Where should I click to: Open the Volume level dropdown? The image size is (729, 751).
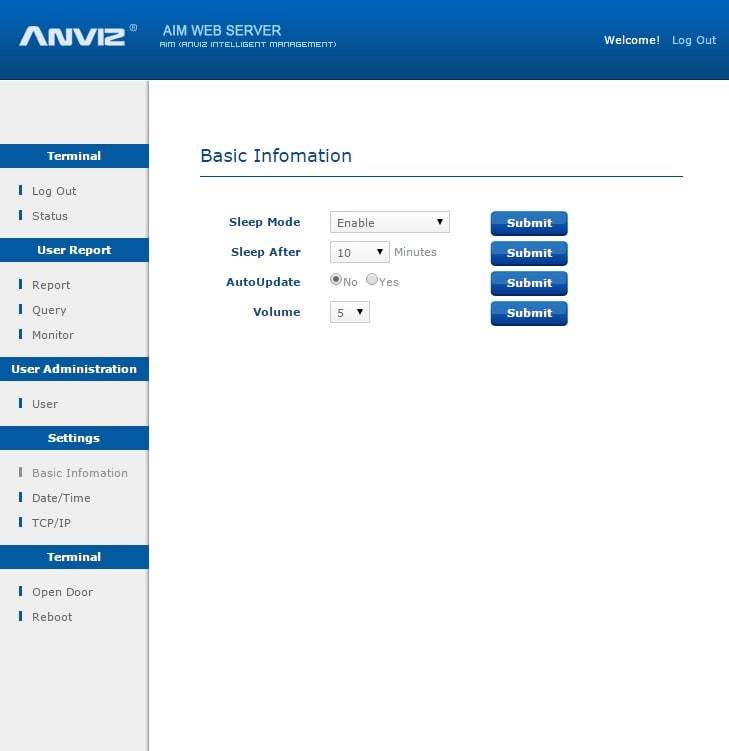point(349,312)
